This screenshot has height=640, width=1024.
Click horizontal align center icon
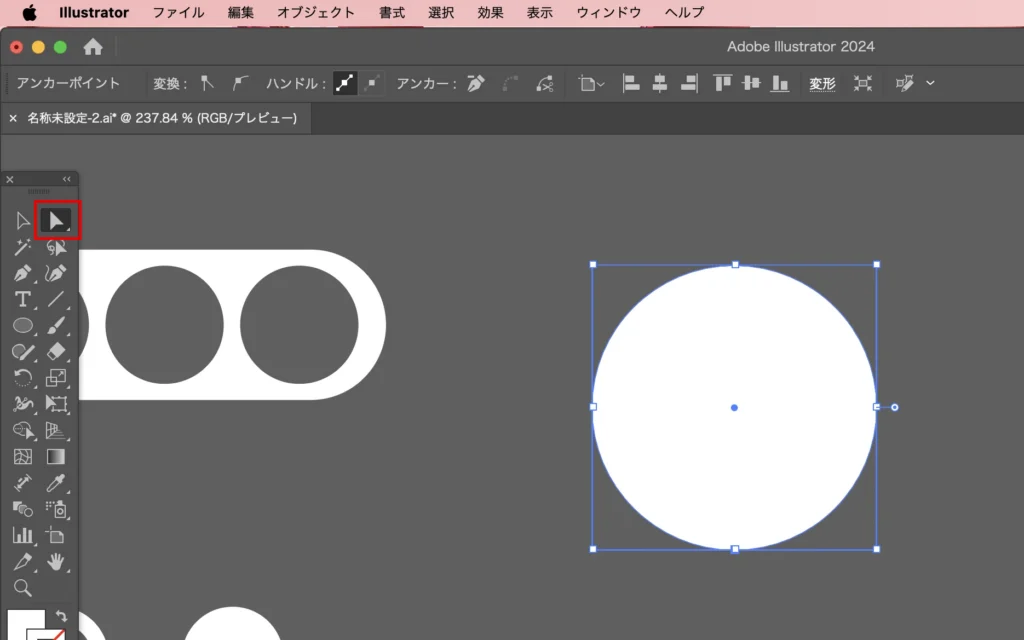[659, 84]
